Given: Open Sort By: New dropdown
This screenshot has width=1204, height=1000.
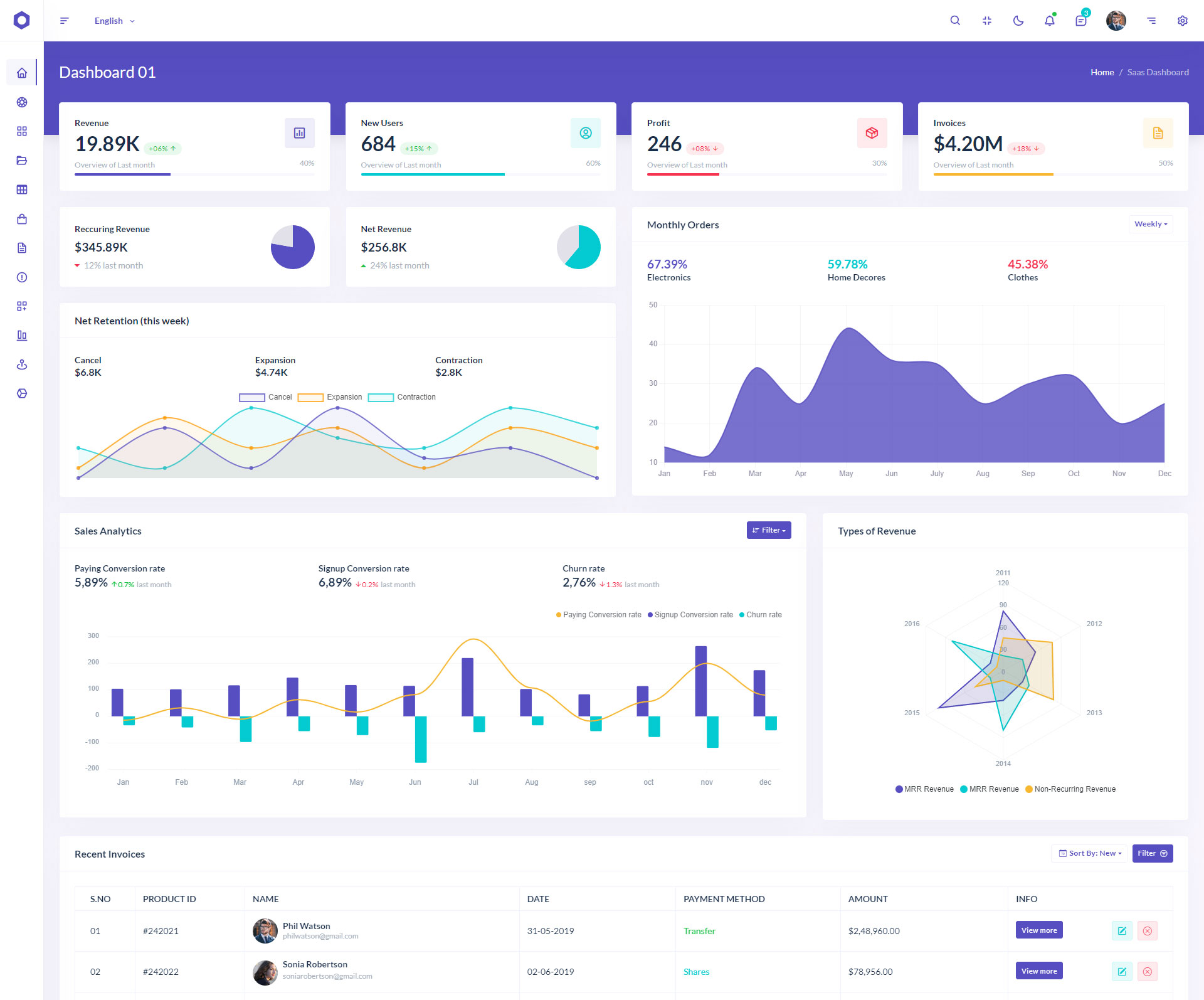Looking at the screenshot, I should click(x=1090, y=853).
